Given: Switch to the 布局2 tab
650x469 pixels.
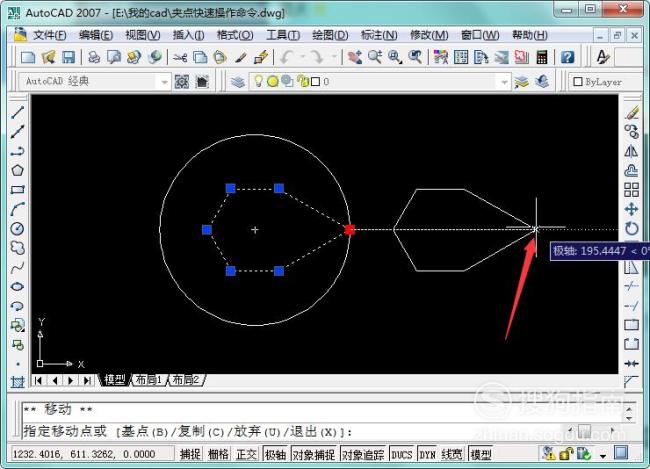Looking at the screenshot, I should (186, 379).
